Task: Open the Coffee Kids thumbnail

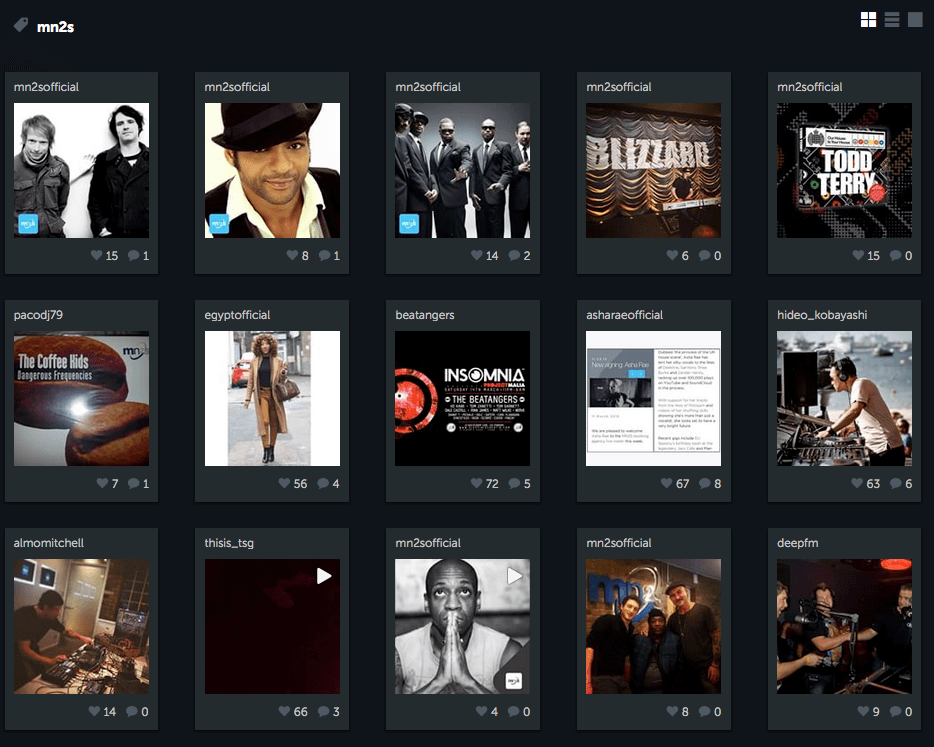Action: click(82, 399)
